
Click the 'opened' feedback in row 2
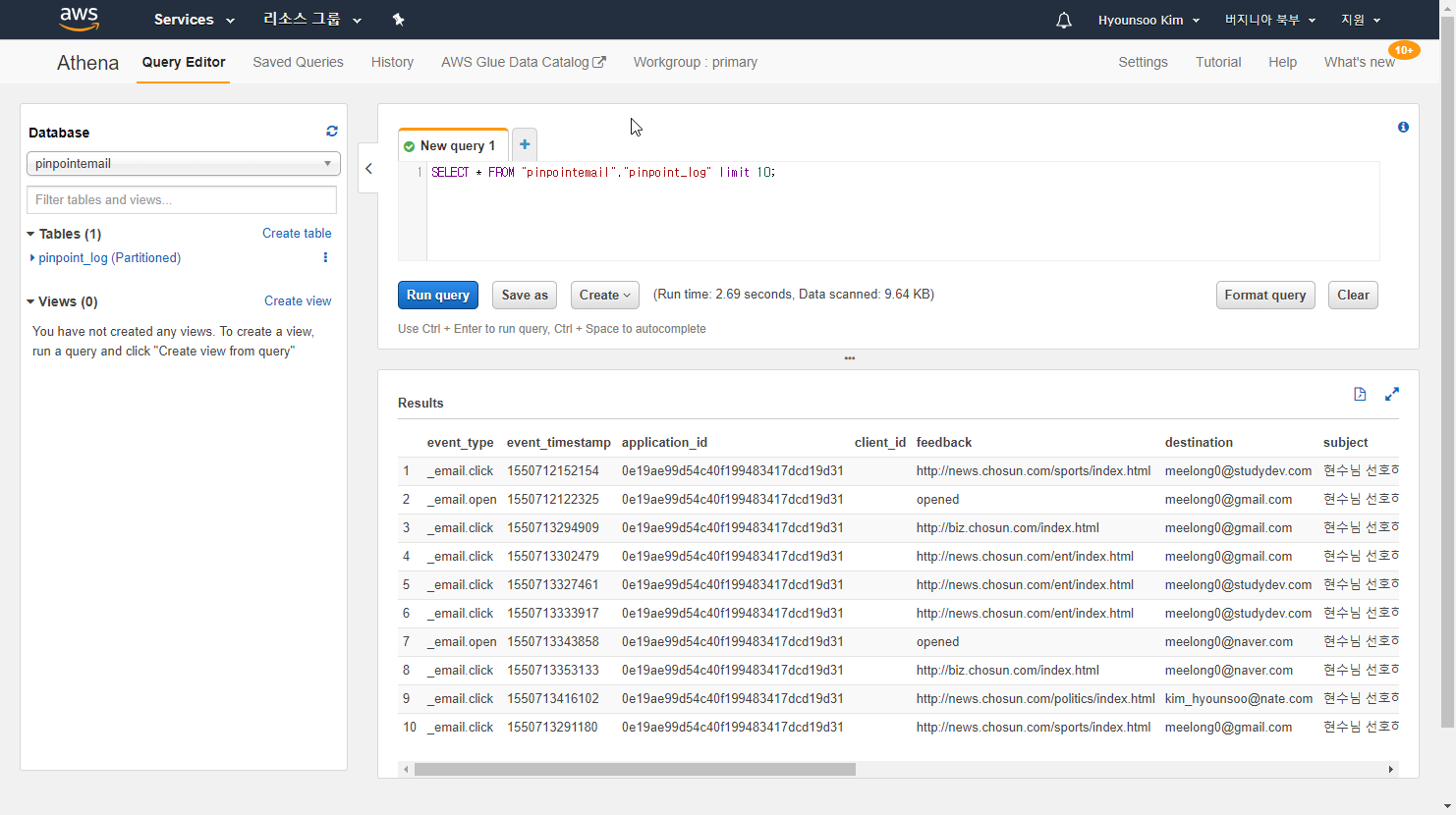tap(937, 499)
